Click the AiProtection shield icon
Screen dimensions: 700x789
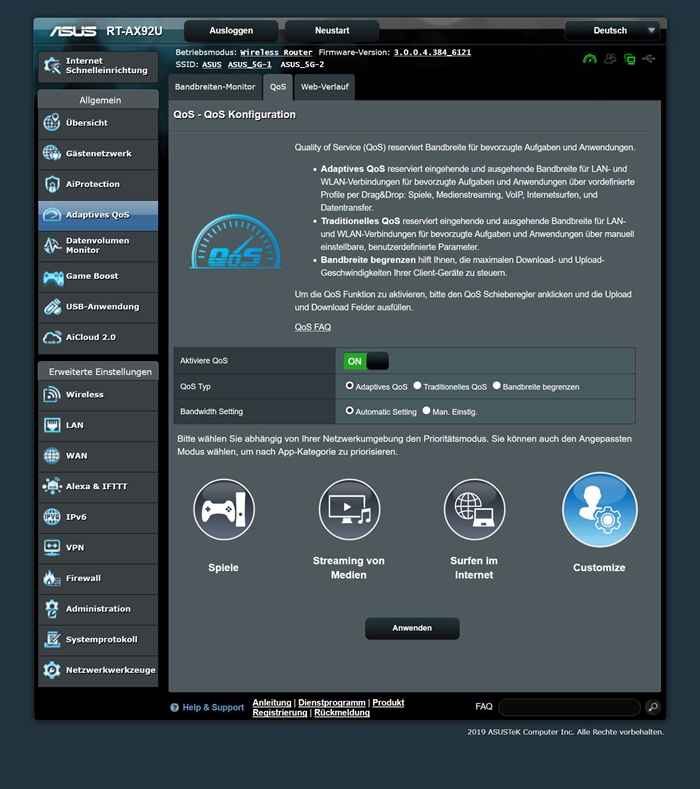coord(52,184)
